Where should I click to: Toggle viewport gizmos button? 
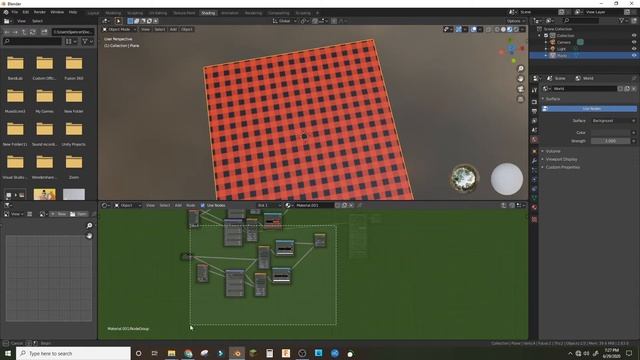(459, 29)
